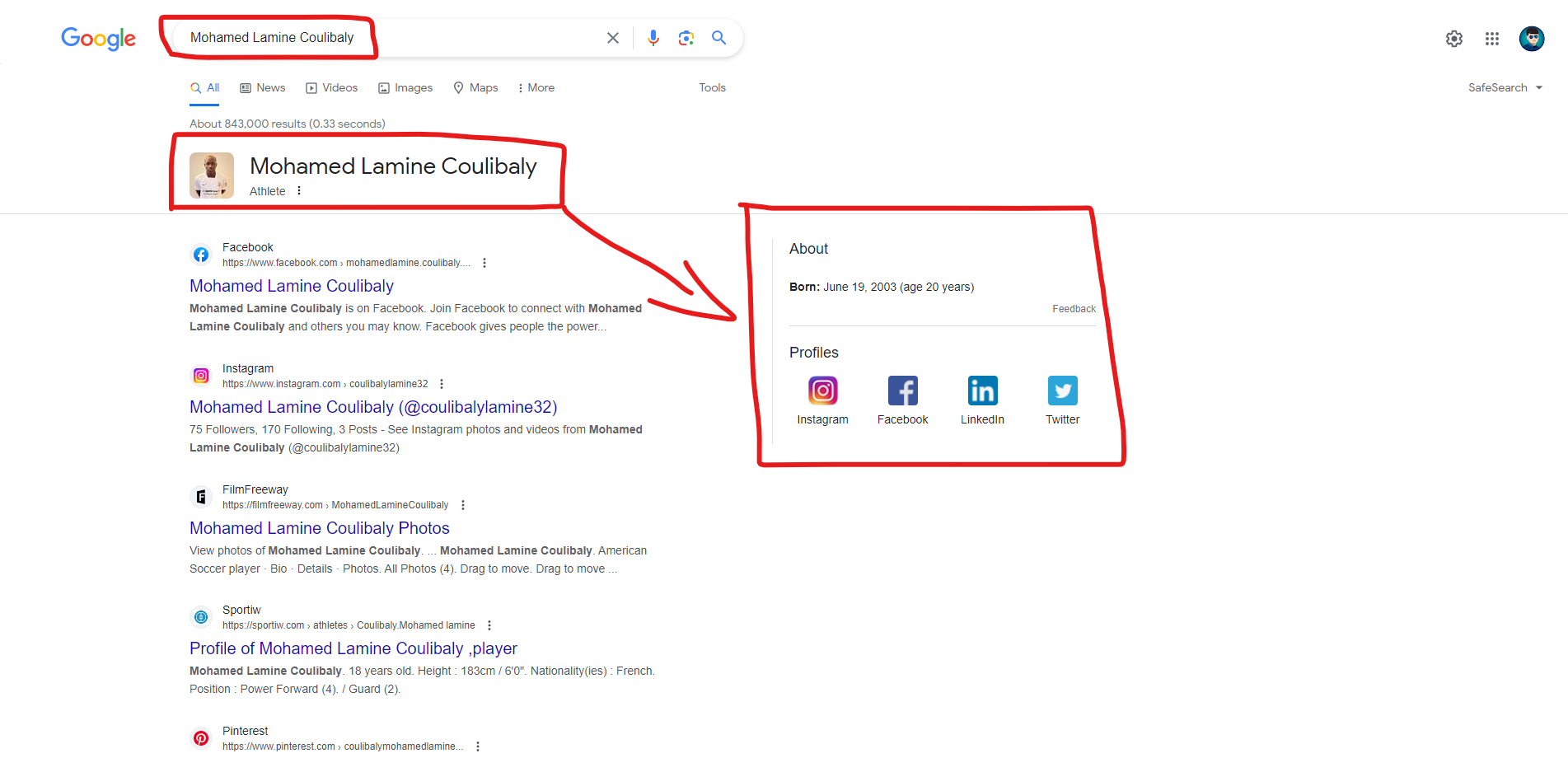1568x758 pixels.
Task: Click the About heading in side panel
Action: coord(809,249)
